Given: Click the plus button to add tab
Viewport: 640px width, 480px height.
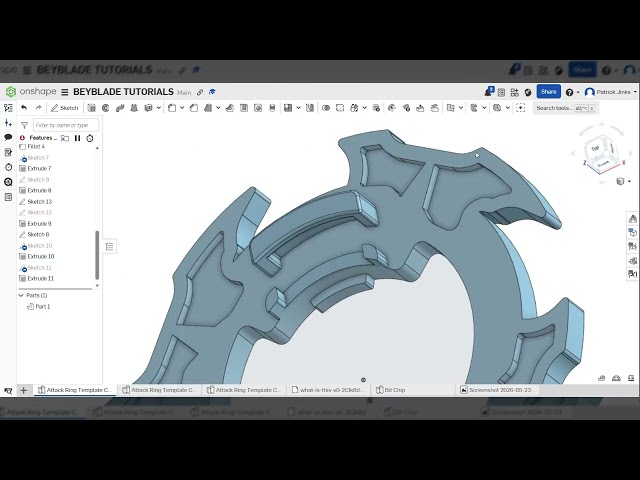Looking at the screenshot, I should point(24,390).
